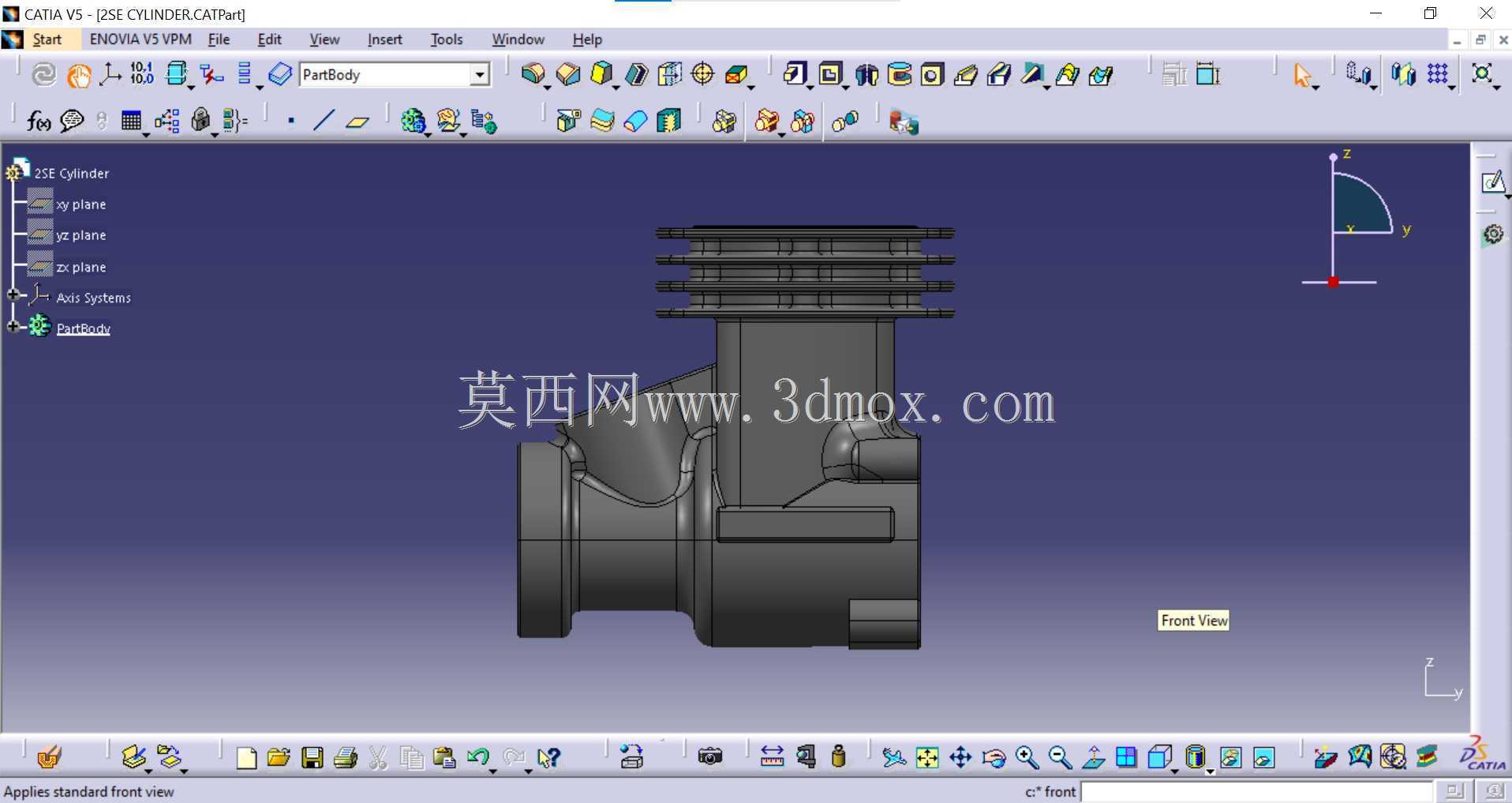Click the 3D compass at top right
Viewport: 1512px width, 803px height.
[1354, 218]
